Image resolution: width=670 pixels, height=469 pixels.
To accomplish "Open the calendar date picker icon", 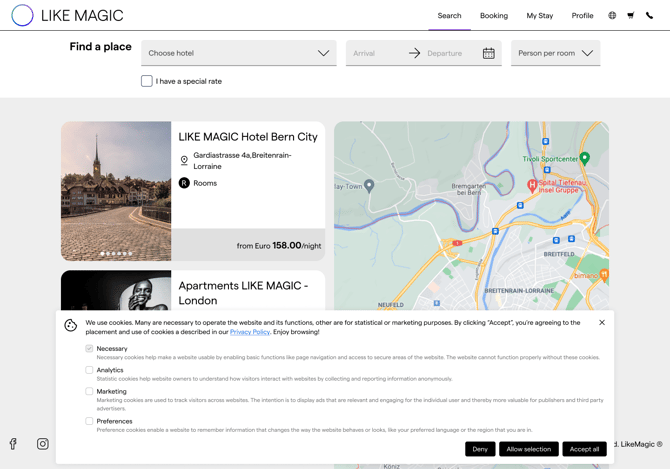I will [488, 53].
